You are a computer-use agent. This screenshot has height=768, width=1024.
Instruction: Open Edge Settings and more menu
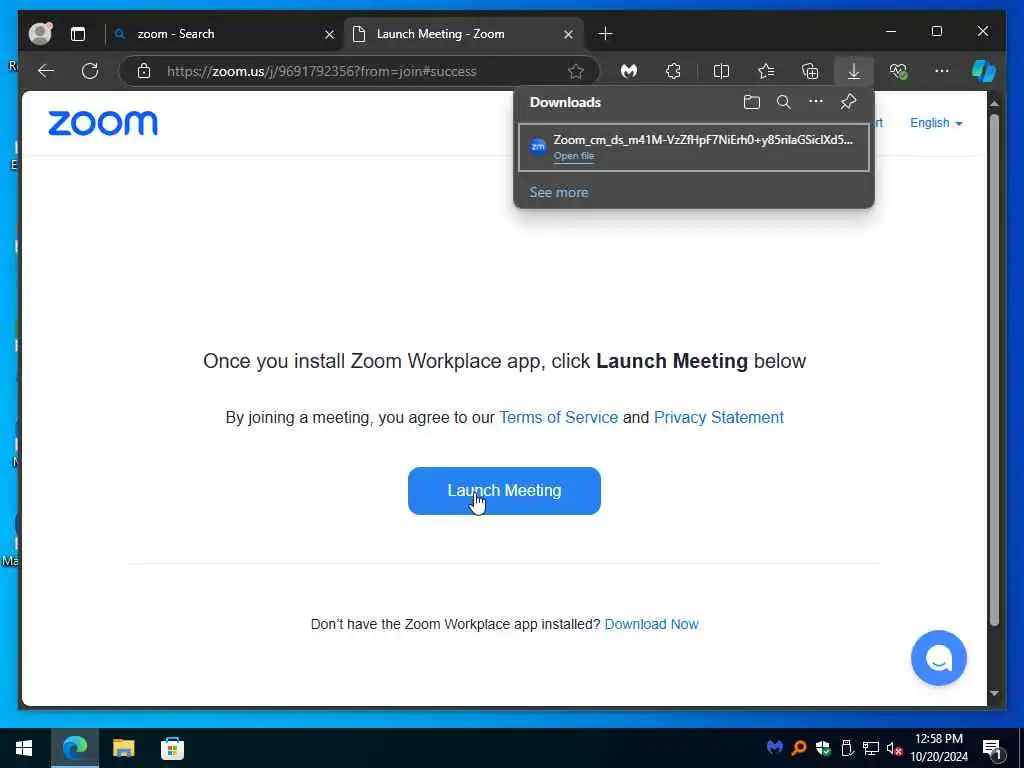(942, 71)
